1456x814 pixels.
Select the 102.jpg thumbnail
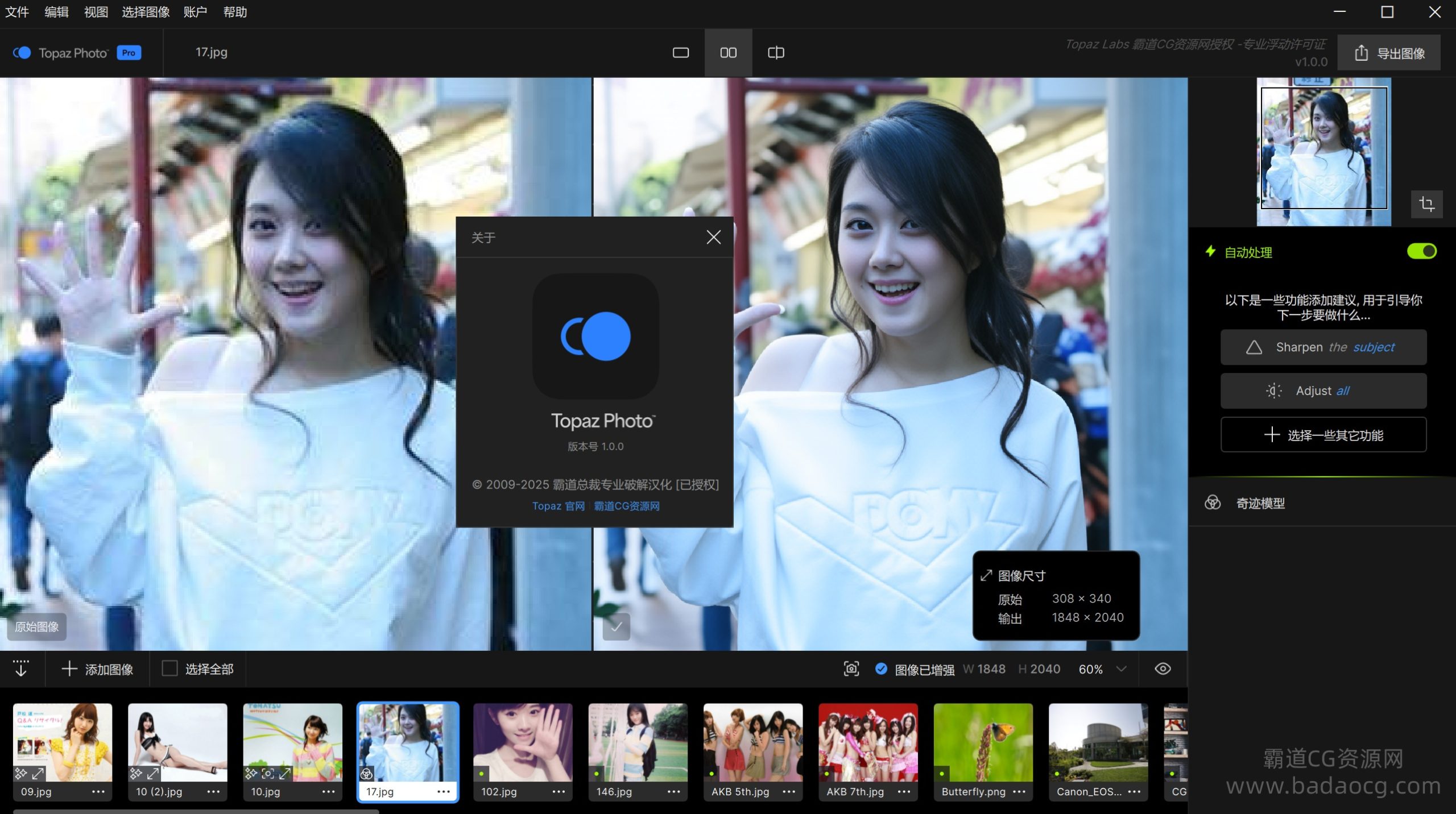(x=523, y=744)
